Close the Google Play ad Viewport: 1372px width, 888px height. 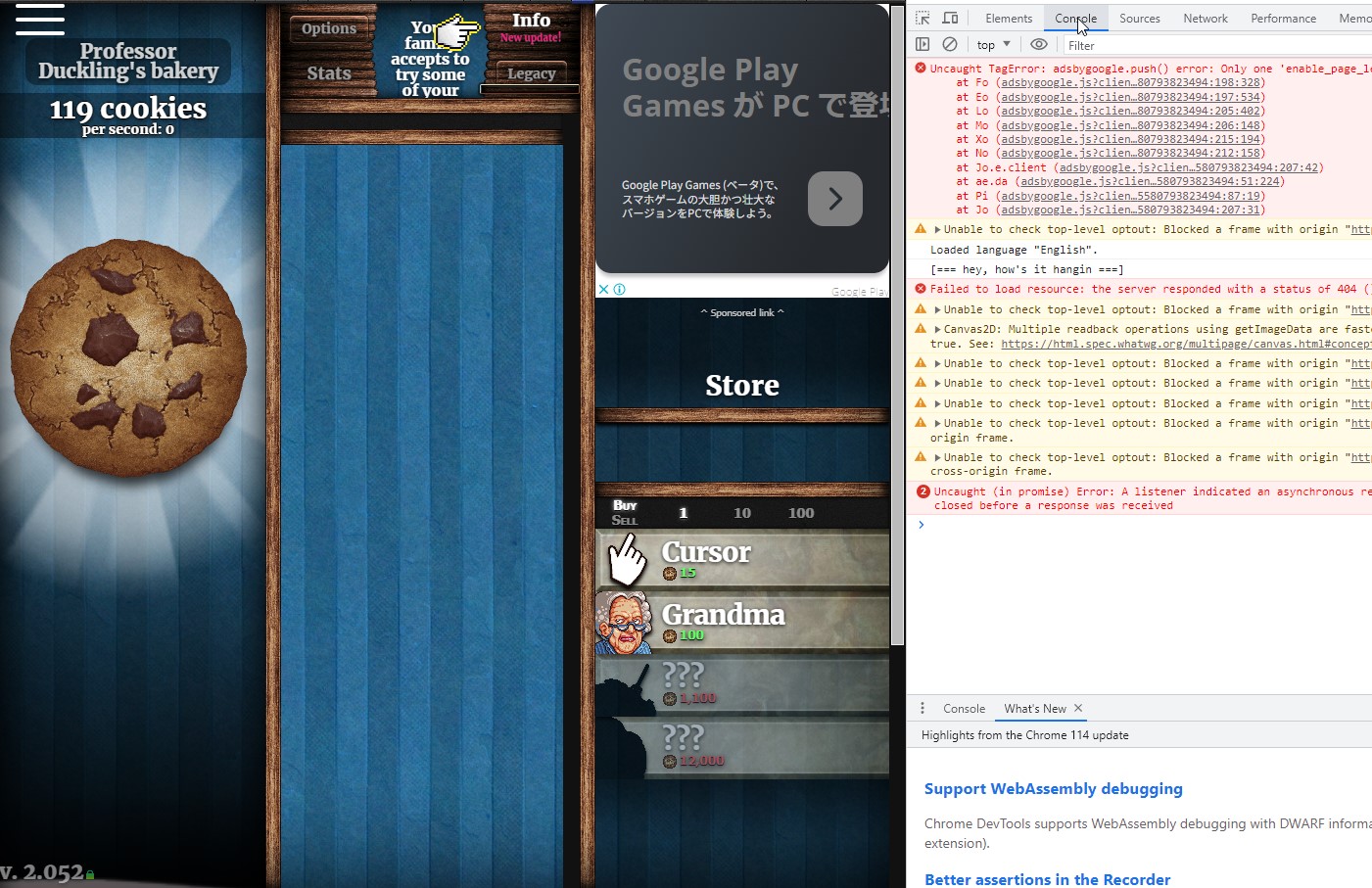tap(604, 290)
